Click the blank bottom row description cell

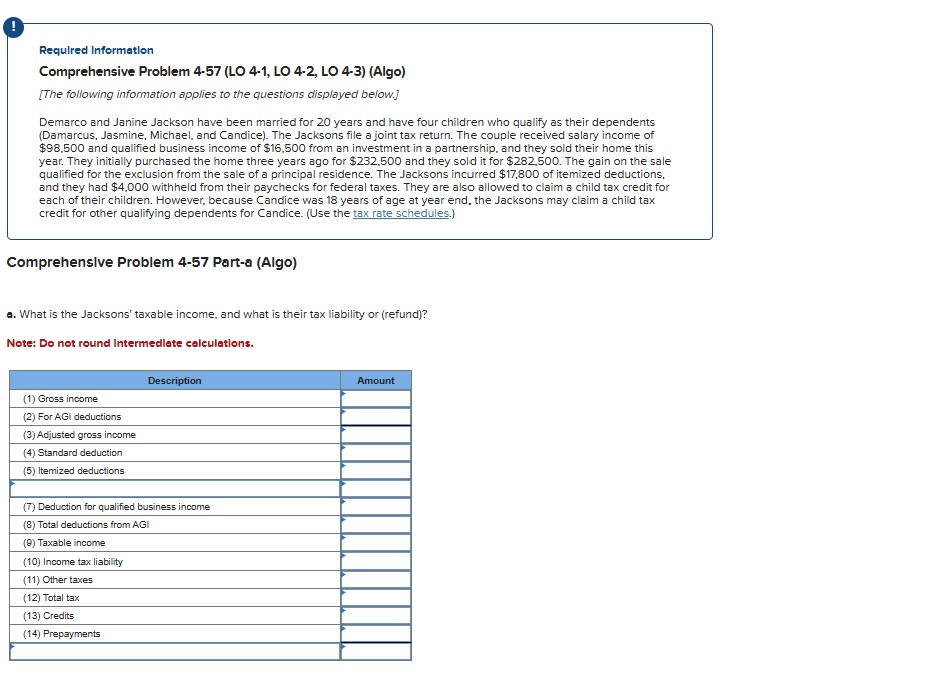[175, 650]
